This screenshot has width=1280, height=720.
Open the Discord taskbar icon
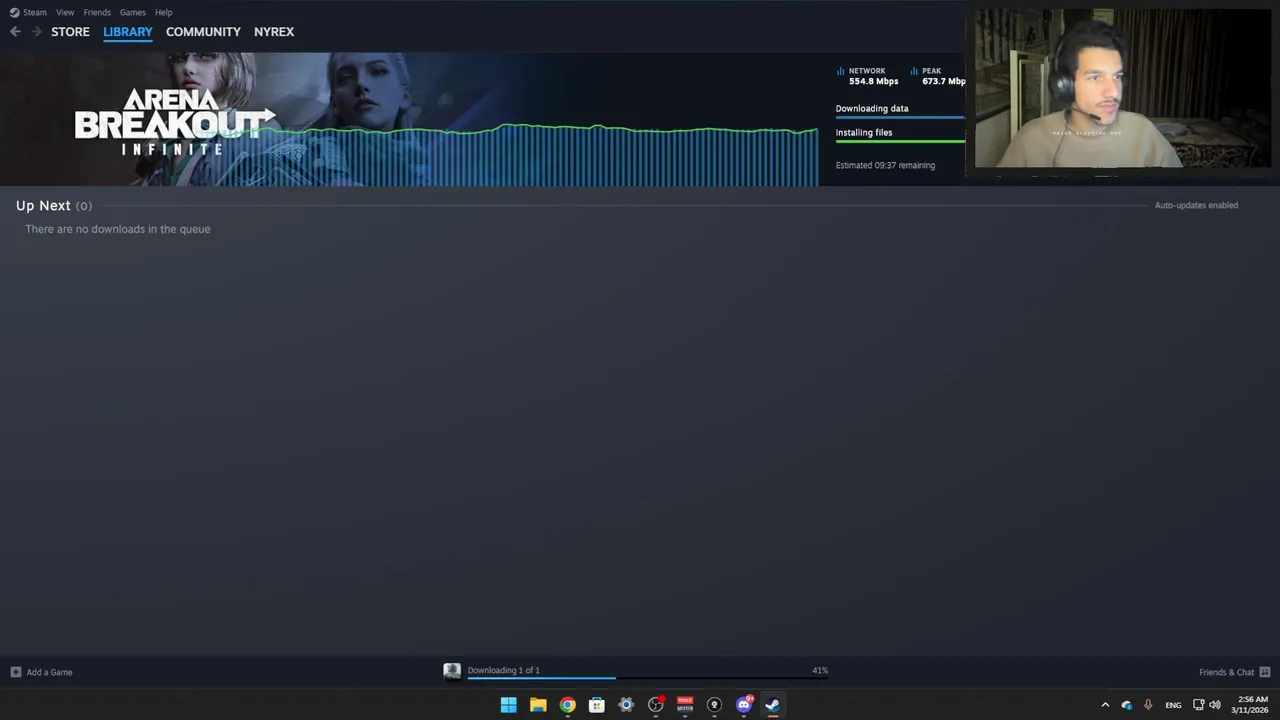coord(744,705)
